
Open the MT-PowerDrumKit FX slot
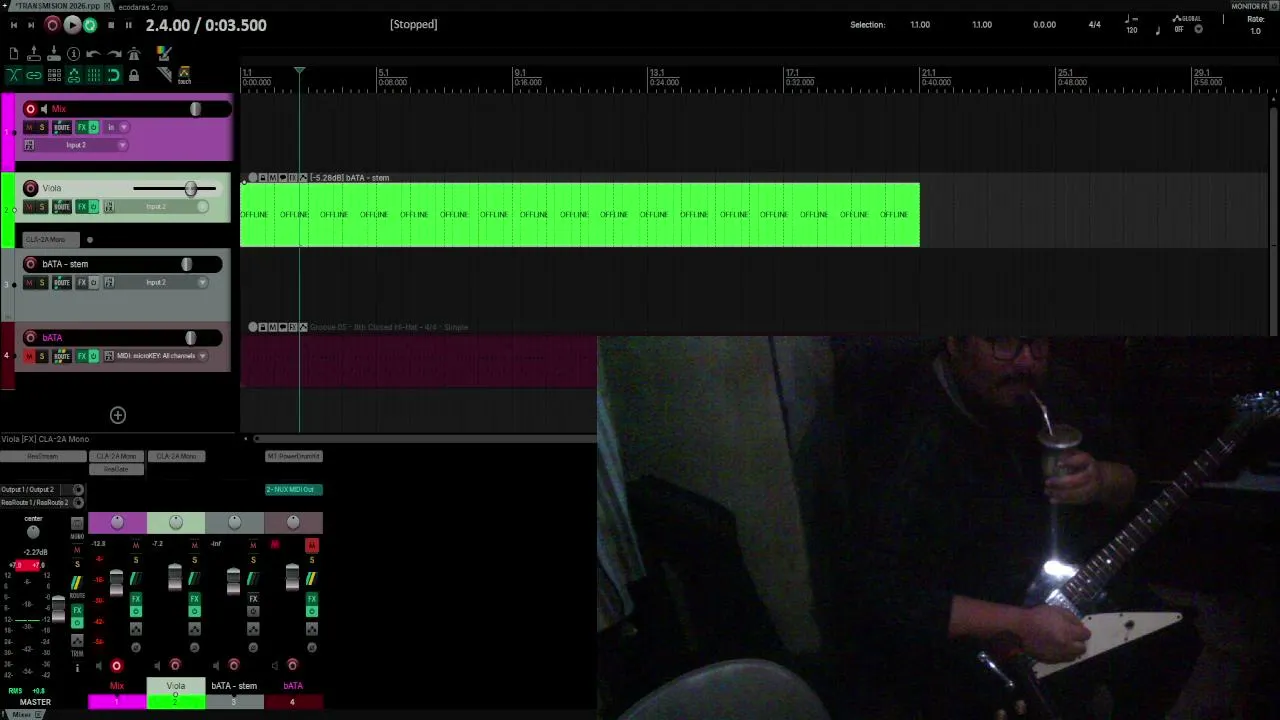point(294,456)
